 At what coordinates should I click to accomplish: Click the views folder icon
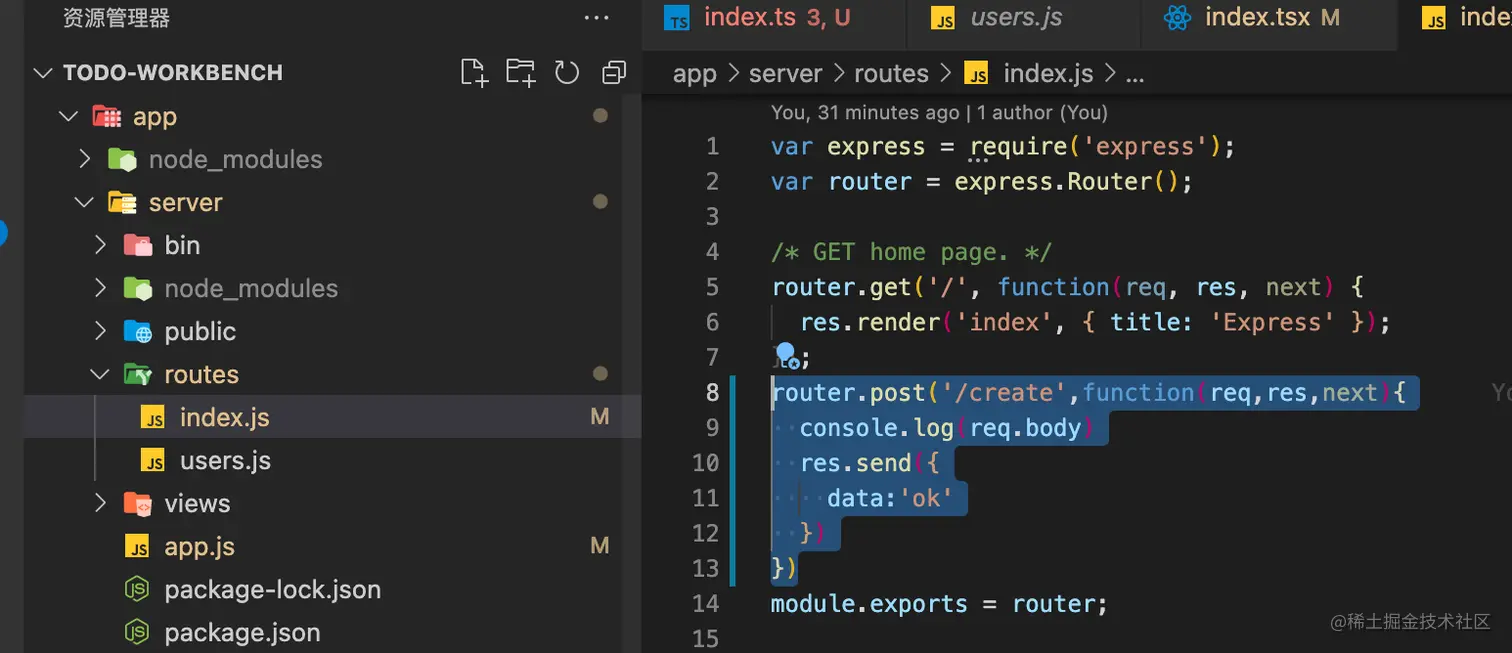point(137,503)
